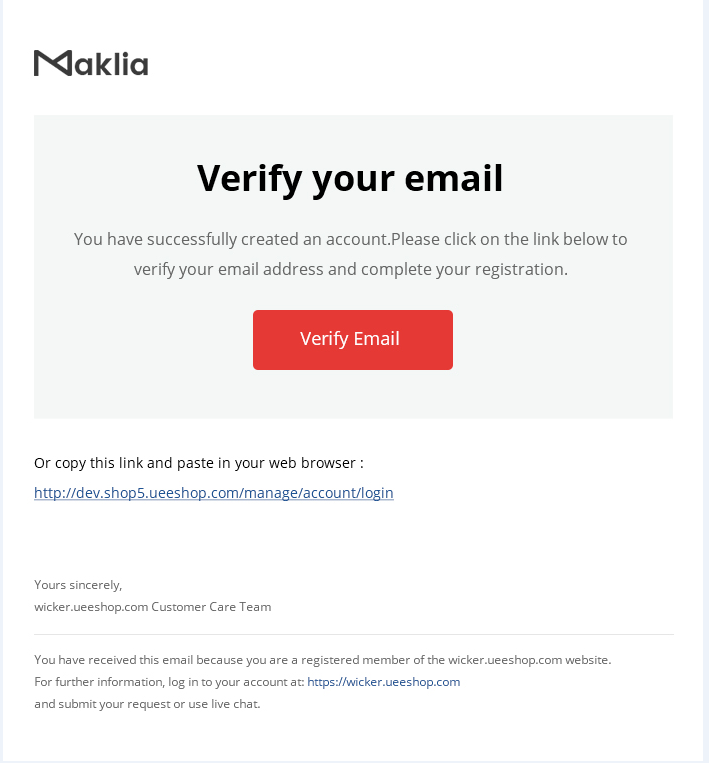Click the "Yours sincerely," closing text
The image size is (709, 763).
click(78, 585)
